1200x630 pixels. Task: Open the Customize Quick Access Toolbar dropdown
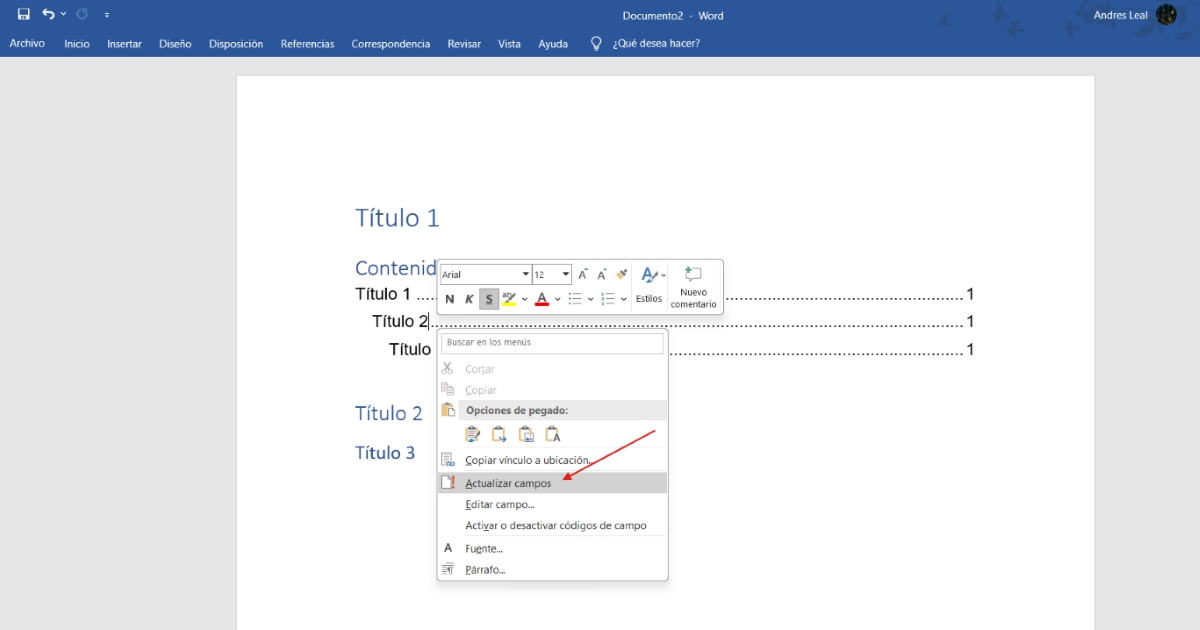[x=107, y=15]
